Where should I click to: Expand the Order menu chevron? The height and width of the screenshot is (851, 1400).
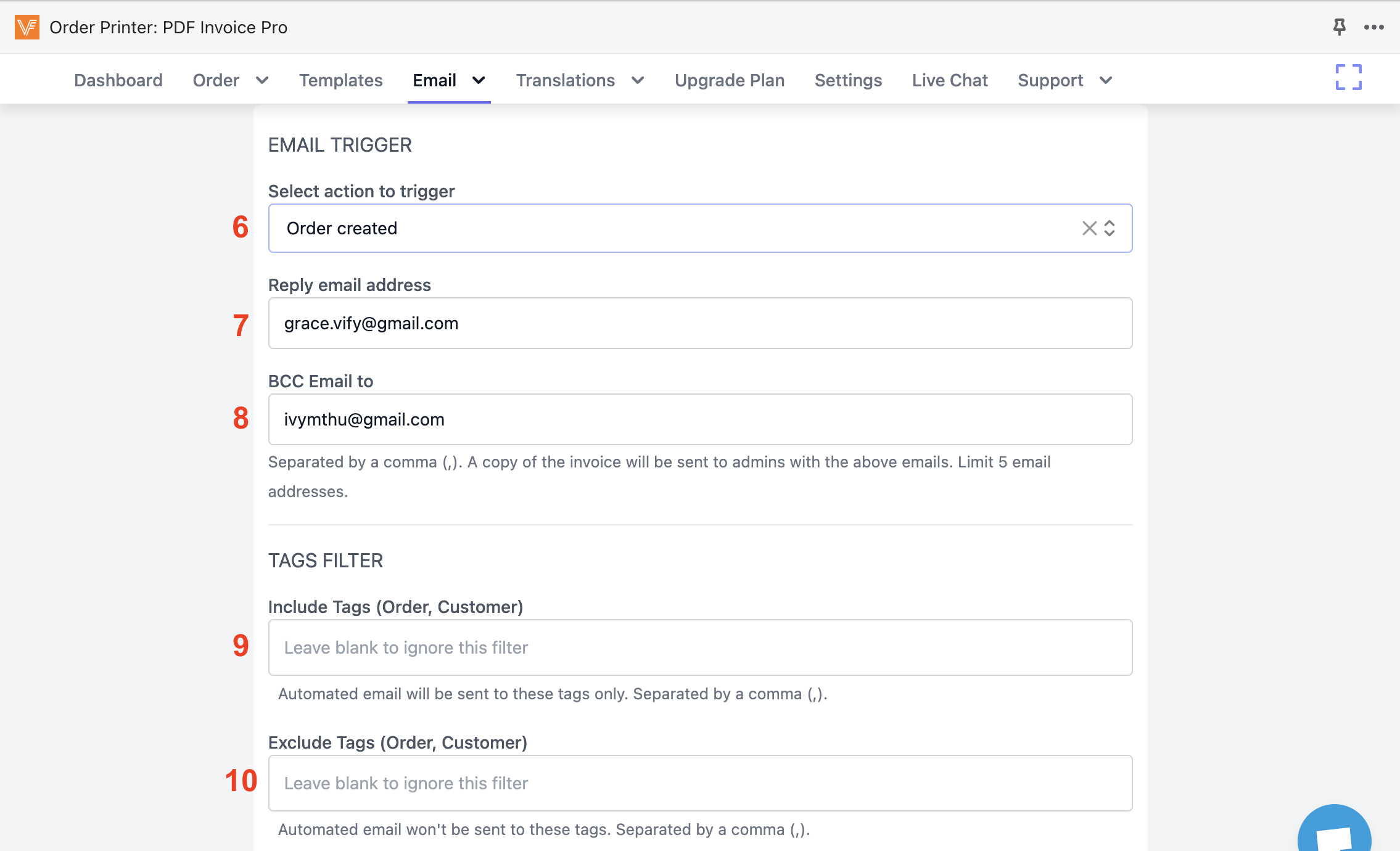click(262, 80)
